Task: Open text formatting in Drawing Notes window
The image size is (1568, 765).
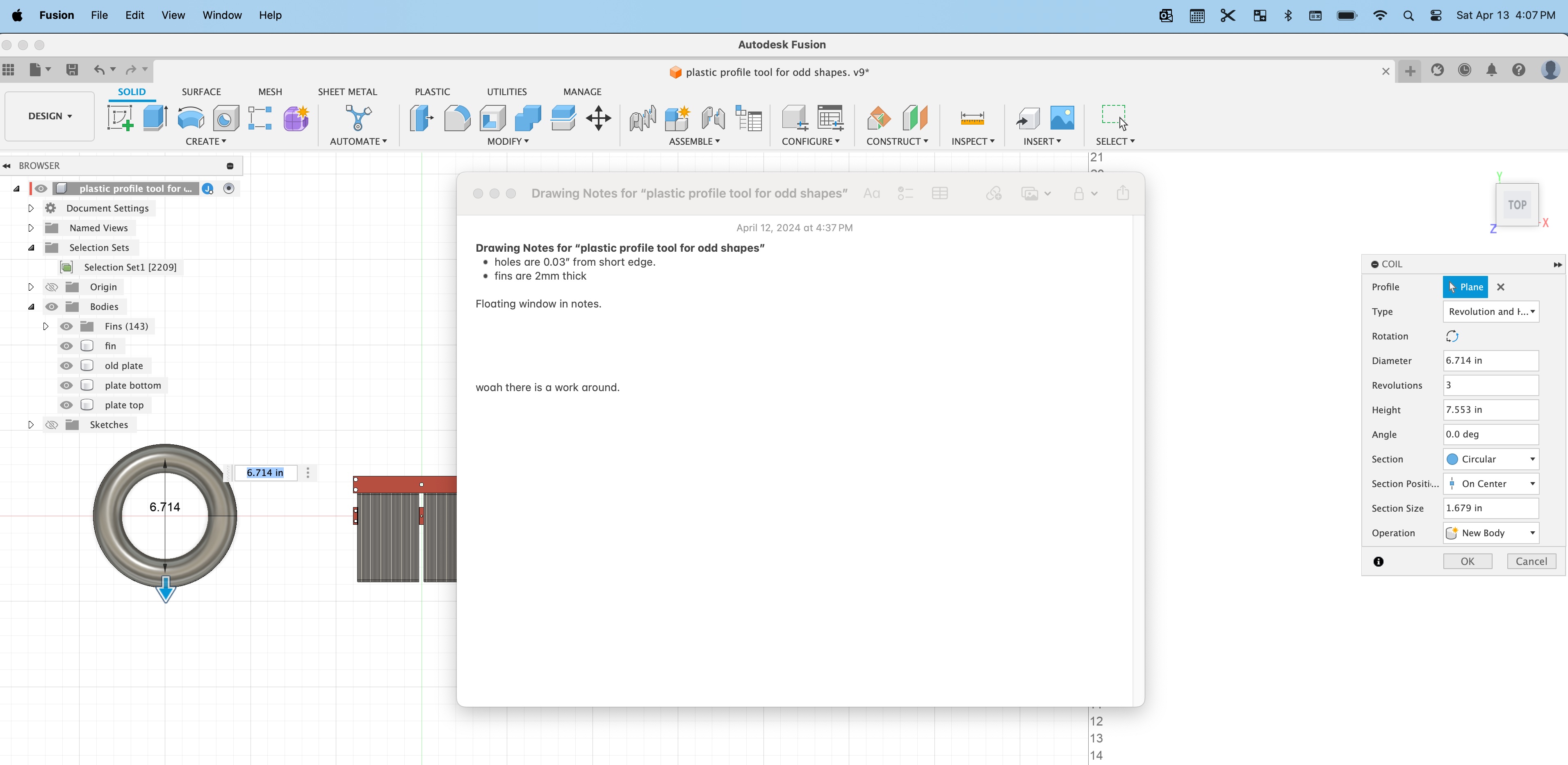Action: (871, 194)
